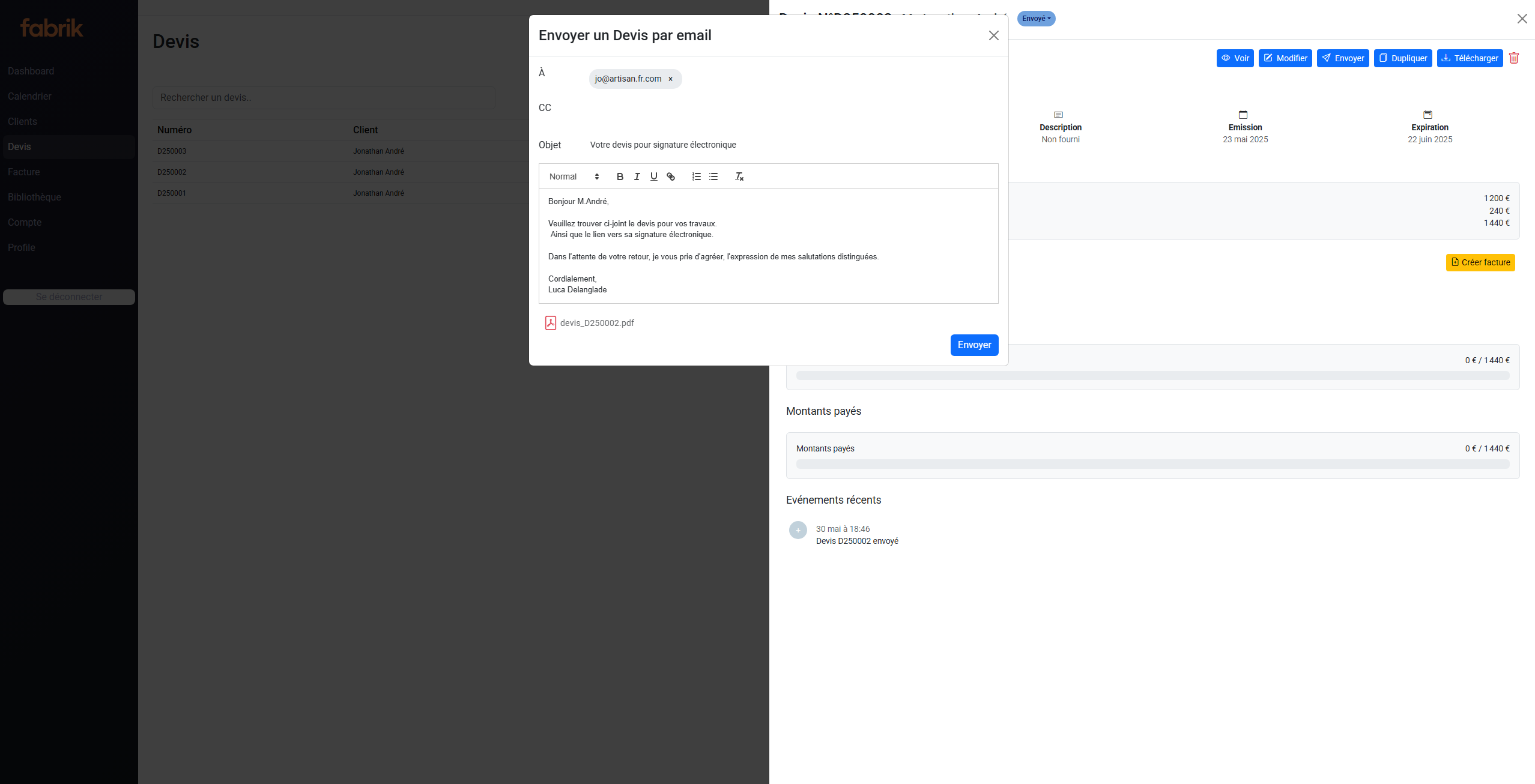1535x784 pixels.
Task: Select Facture in the sidebar
Action: click(x=24, y=172)
